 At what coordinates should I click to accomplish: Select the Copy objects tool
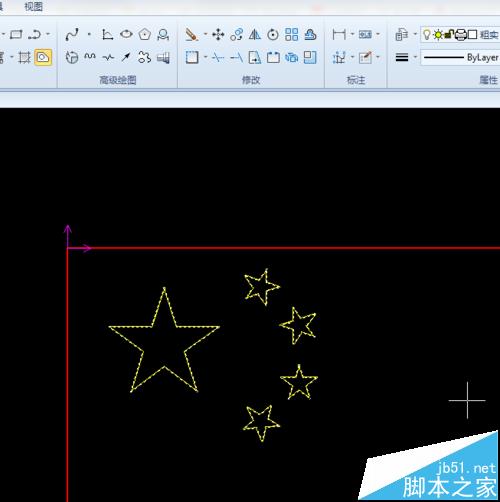click(236, 34)
